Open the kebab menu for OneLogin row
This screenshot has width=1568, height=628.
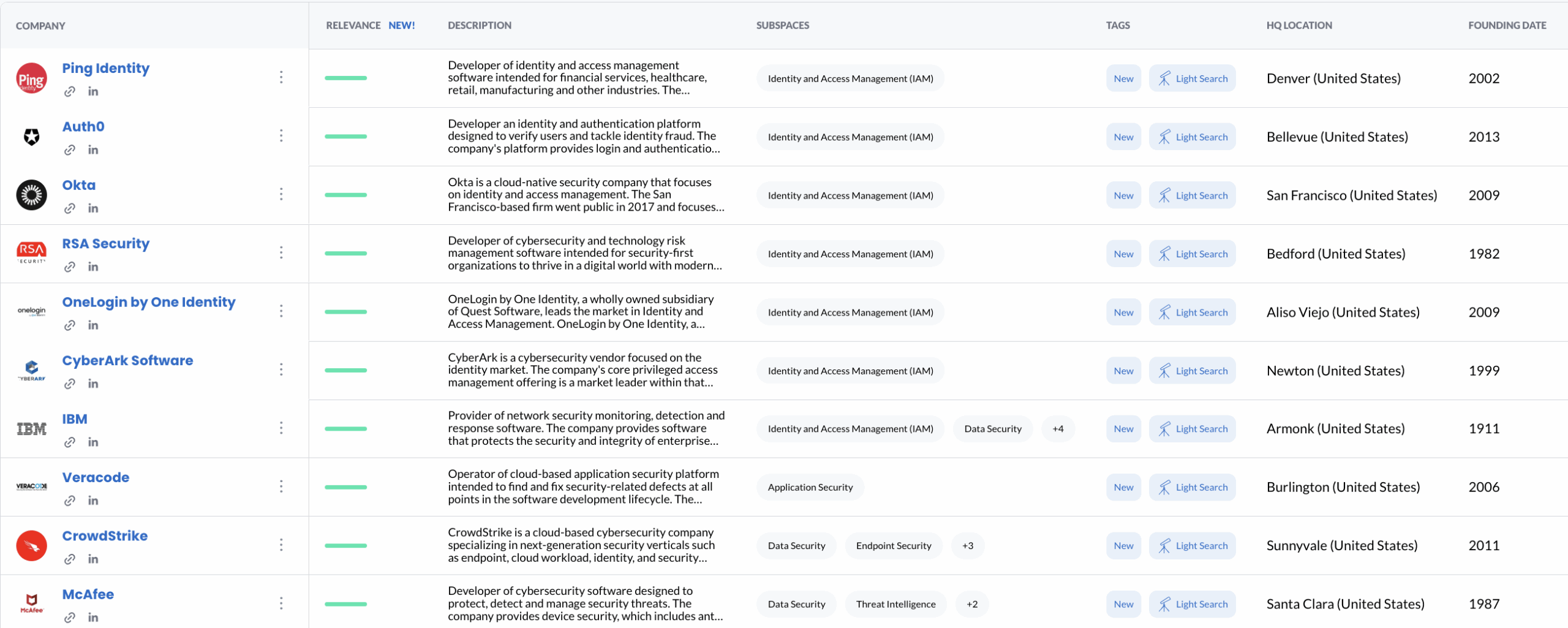pyautogui.click(x=281, y=311)
